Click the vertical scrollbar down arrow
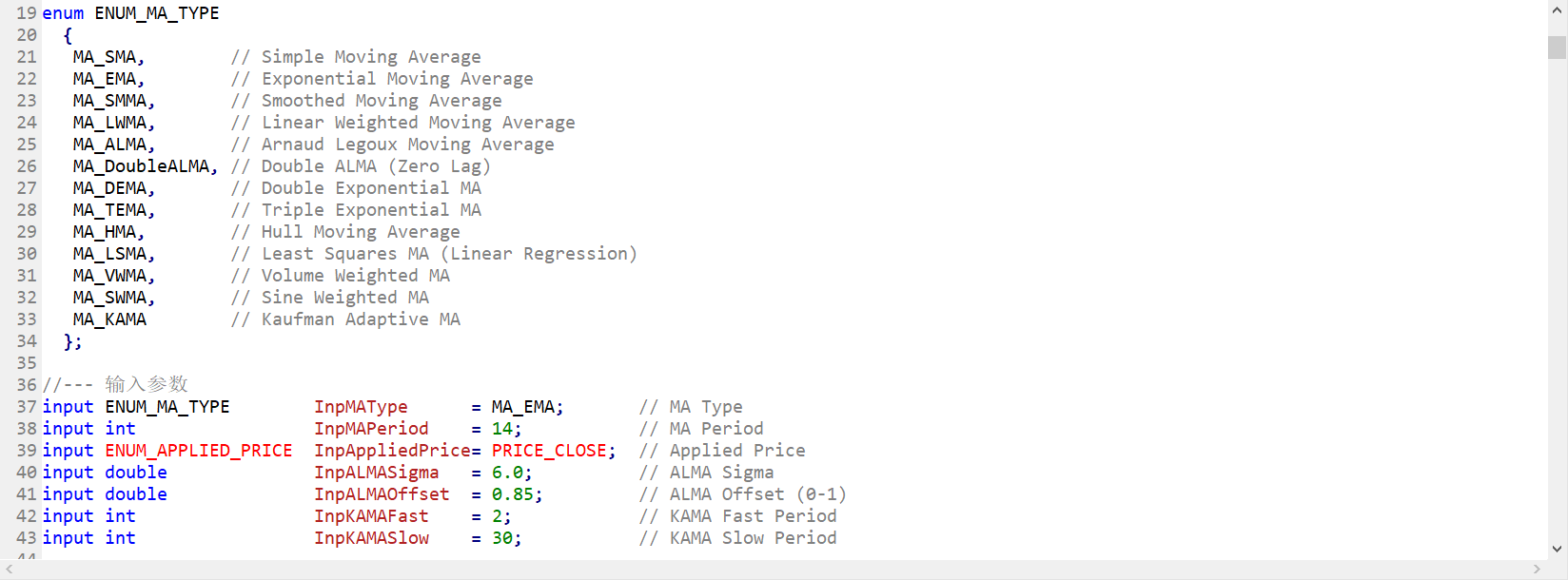The image size is (1568, 580). pyautogui.click(x=1557, y=549)
